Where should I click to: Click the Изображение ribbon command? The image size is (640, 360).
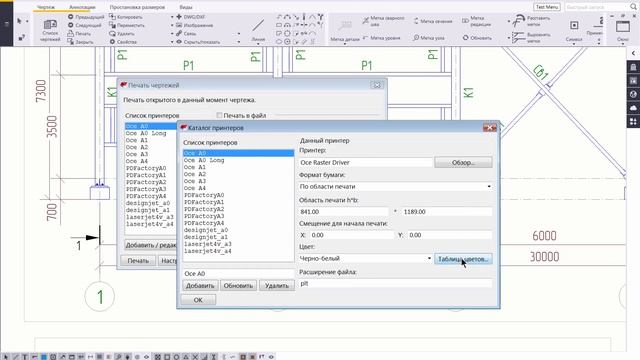click(194, 25)
